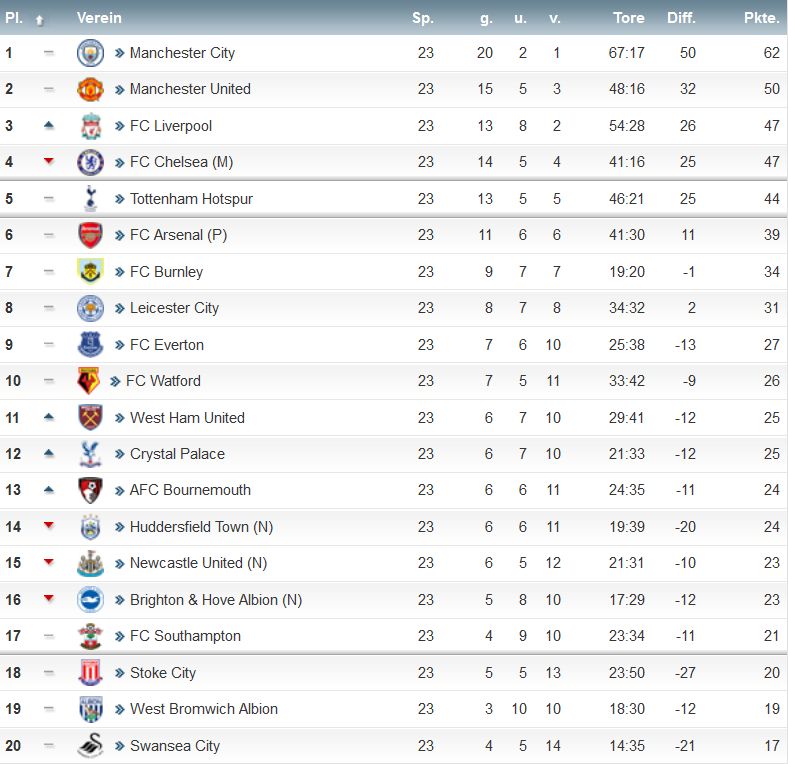Select the Verein column header

[99, 18]
